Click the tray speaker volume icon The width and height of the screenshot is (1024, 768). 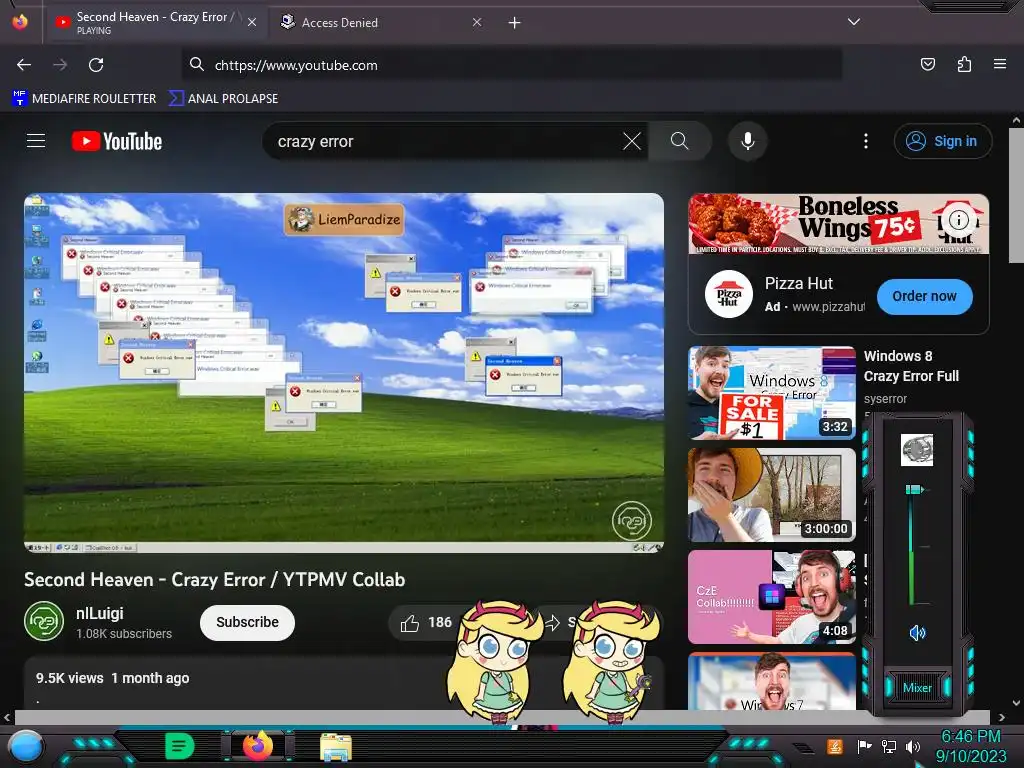912,746
